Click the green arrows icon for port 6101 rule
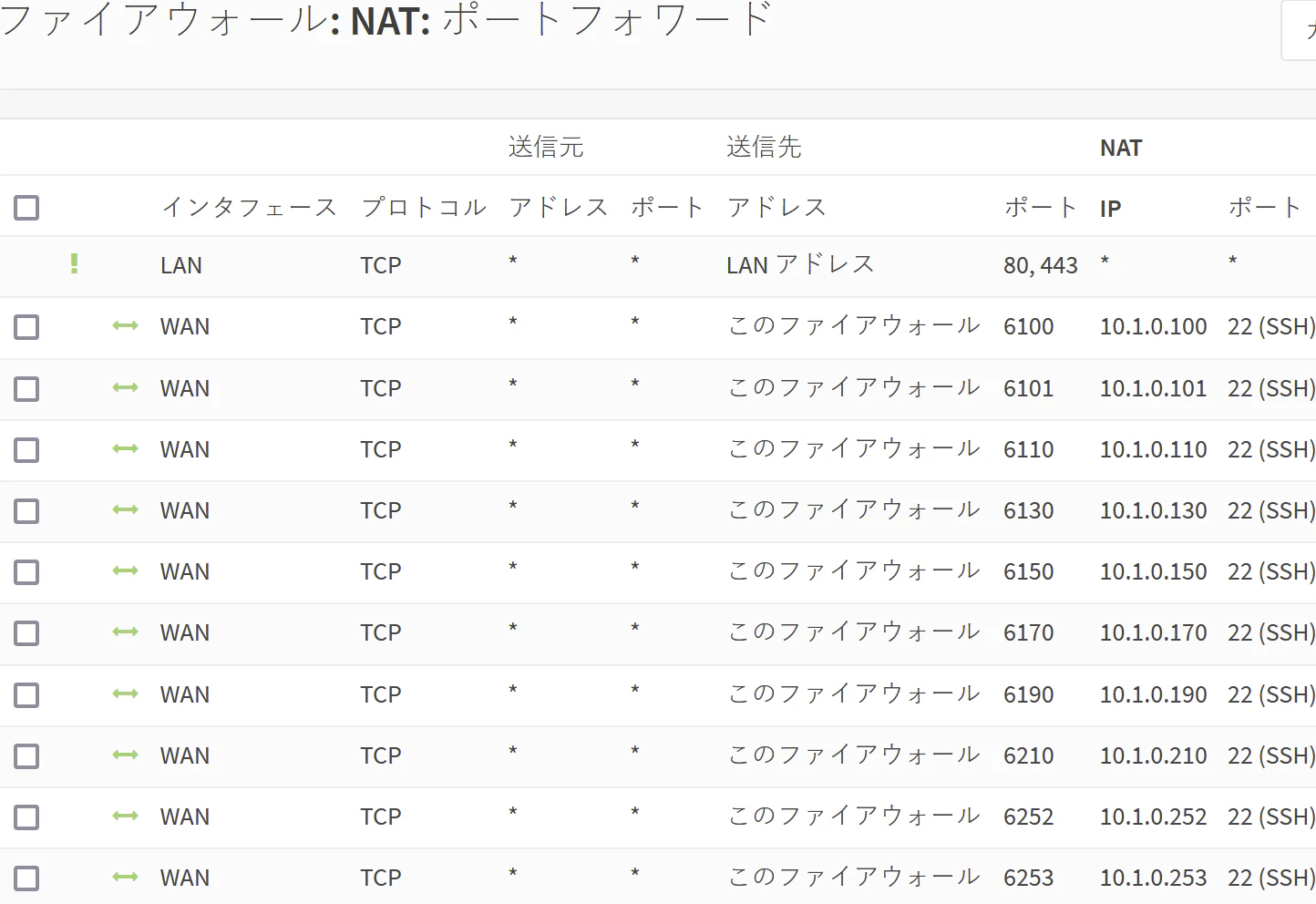 pyautogui.click(x=125, y=387)
